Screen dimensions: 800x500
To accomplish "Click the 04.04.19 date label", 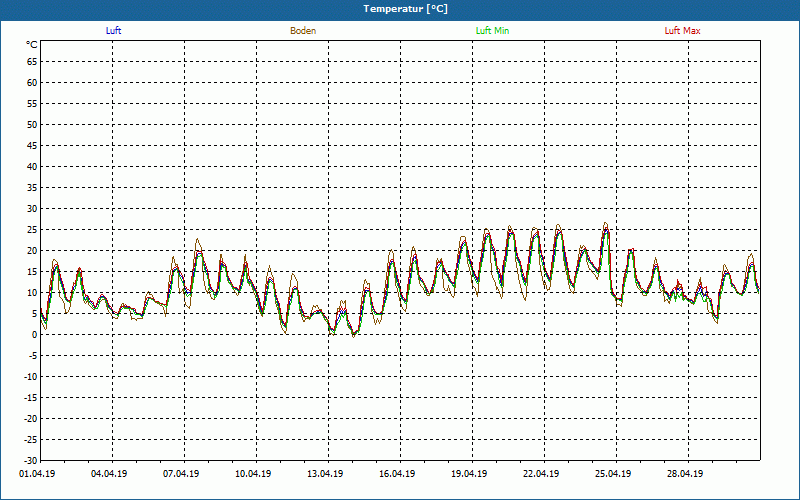I will coord(109,474).
